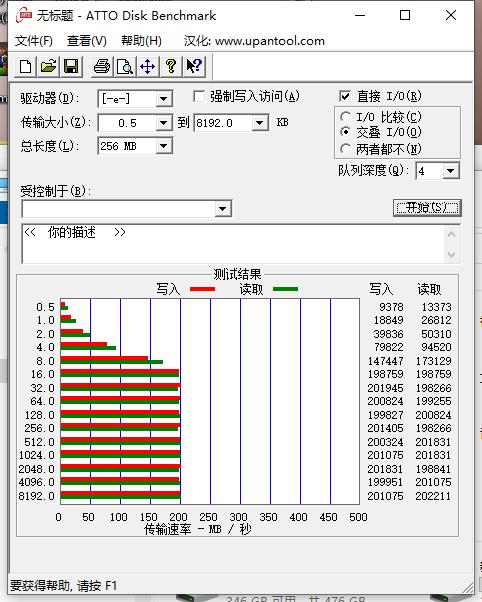Screen dimensions: 482x602
Task: Click into the 你的描述 description text box
Action: (x=234, y=244)
